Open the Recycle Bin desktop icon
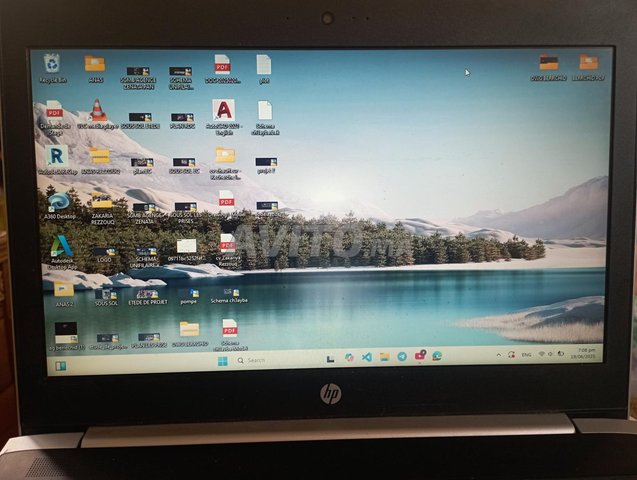The width and height of the screenshot is (637, 480). pyautogui.click(x=51, y=65)
